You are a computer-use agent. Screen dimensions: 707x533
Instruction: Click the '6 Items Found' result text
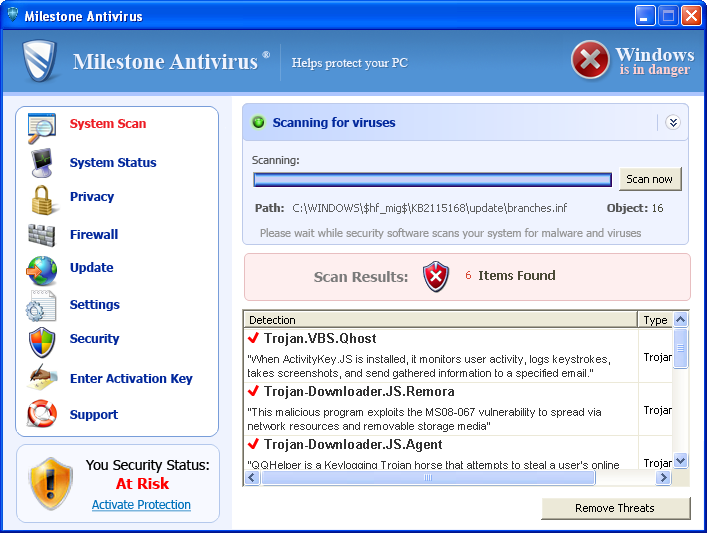click(510, 276)
